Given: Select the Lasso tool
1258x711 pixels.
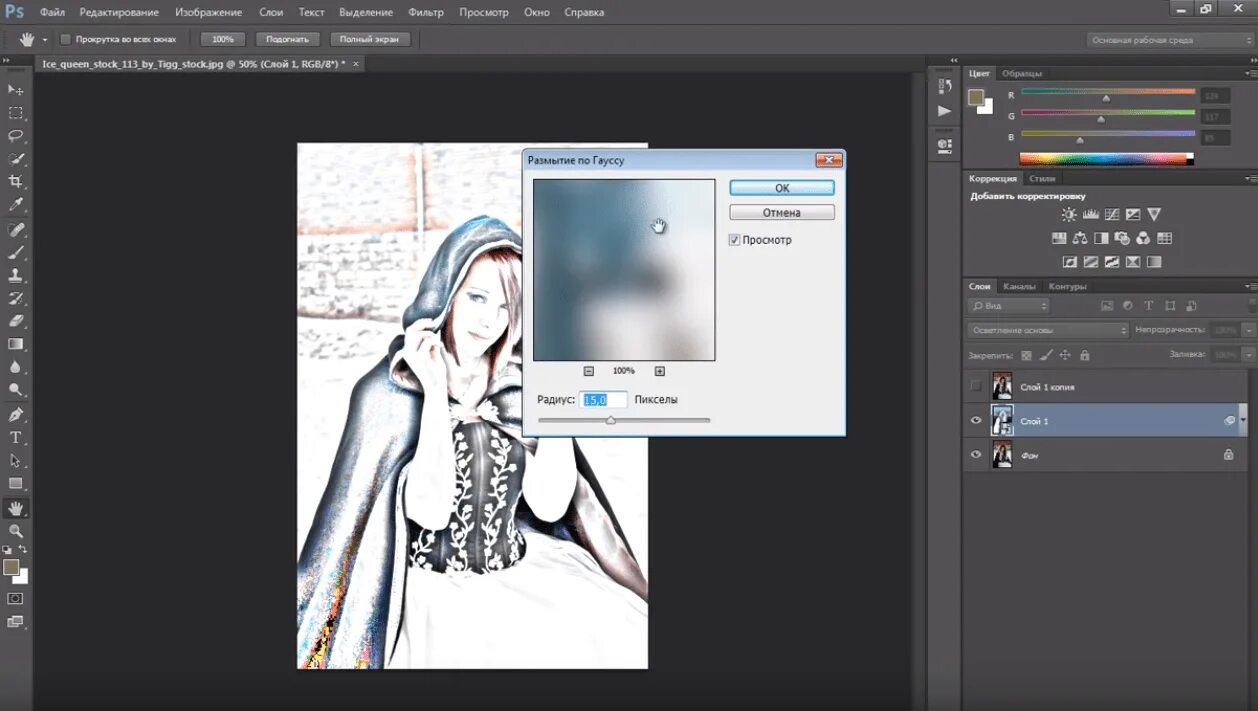Looking at the screenshot, I should click(x=16, y=136).
